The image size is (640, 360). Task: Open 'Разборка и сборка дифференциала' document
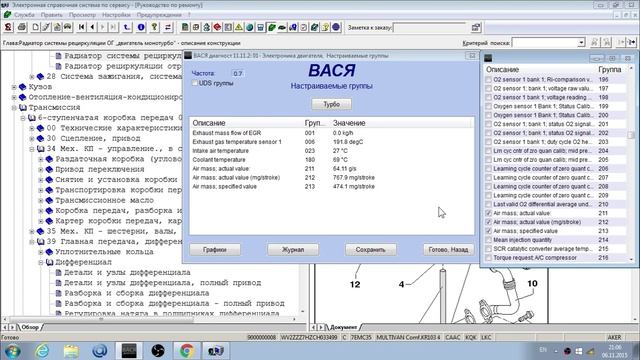[137, 293]
